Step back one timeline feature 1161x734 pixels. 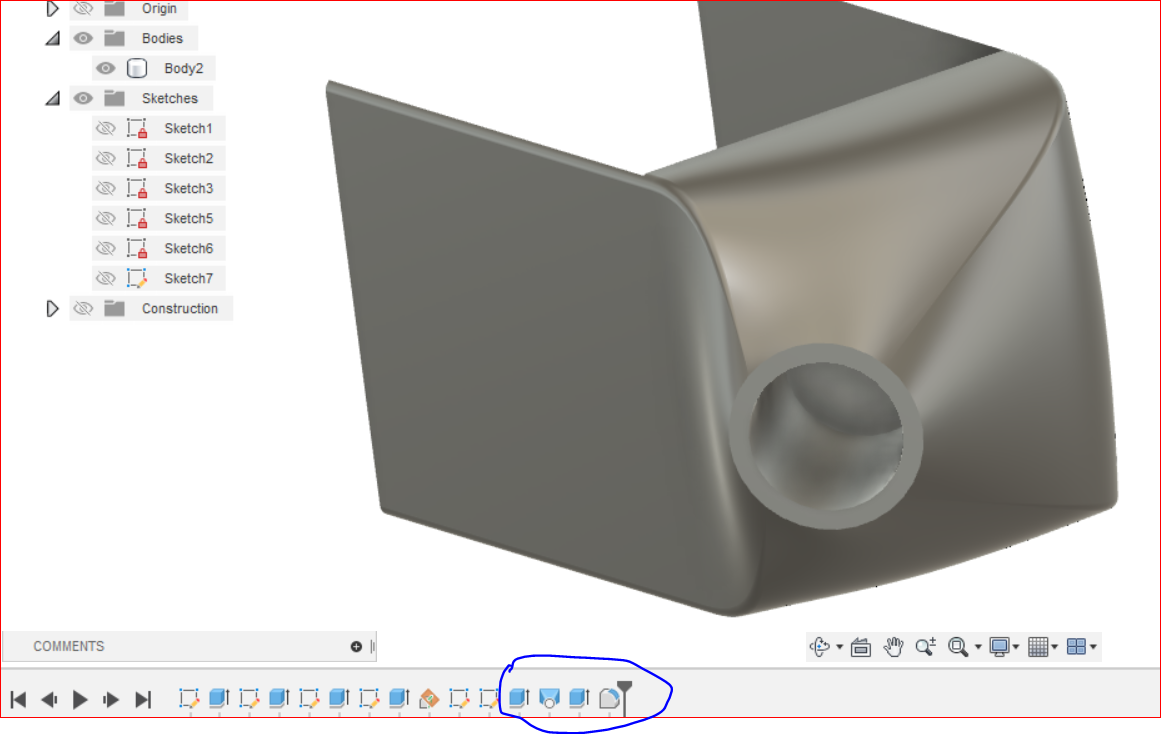coord(49,699)
